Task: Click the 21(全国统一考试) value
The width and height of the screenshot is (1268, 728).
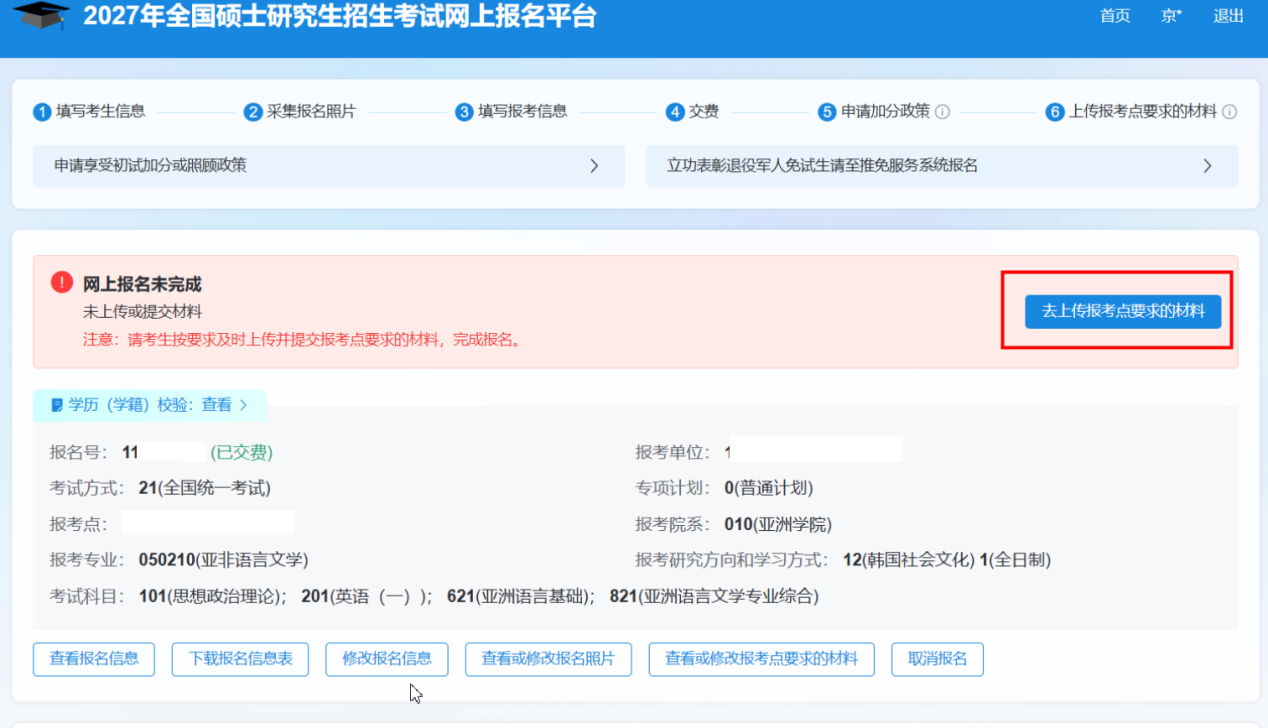Action: pyautogui.click(x=205, y=488)
